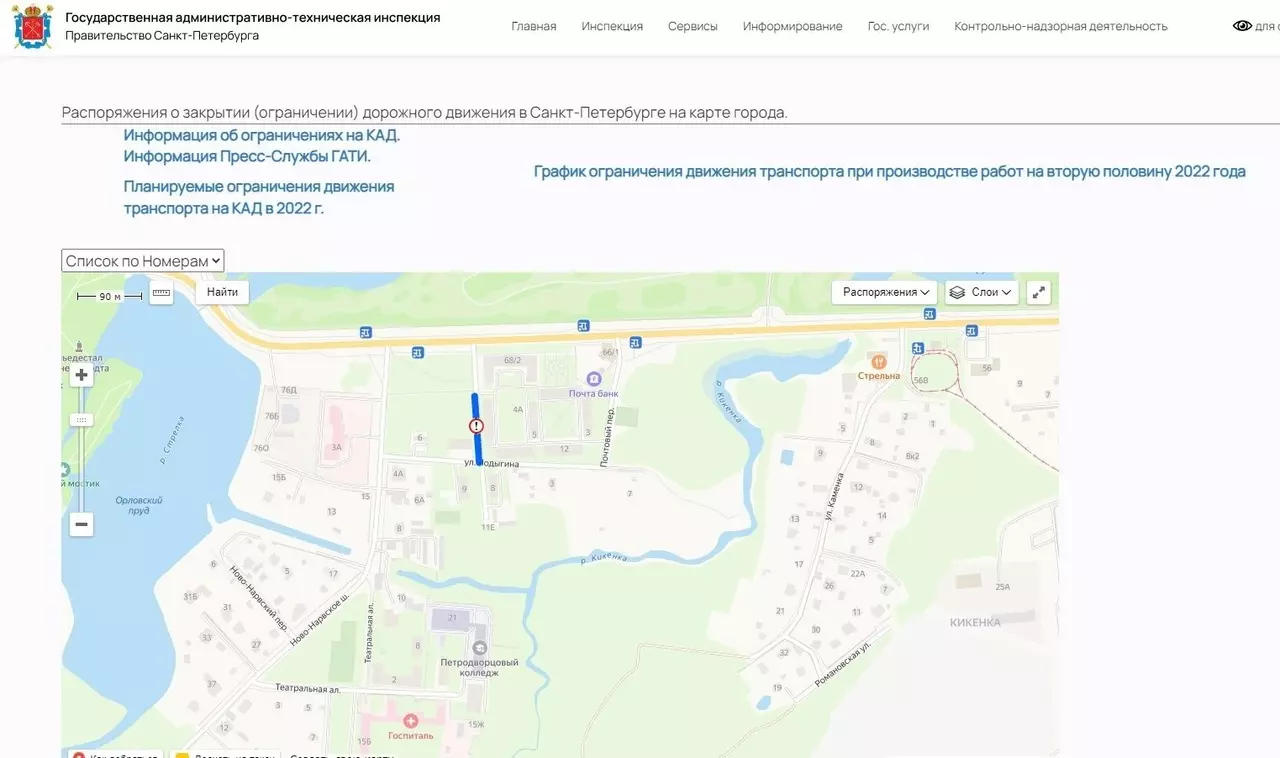Viewport: 1280px width, 758px height.
Task: Expand map to fullscreen mode
Action: coord(1039,292)
